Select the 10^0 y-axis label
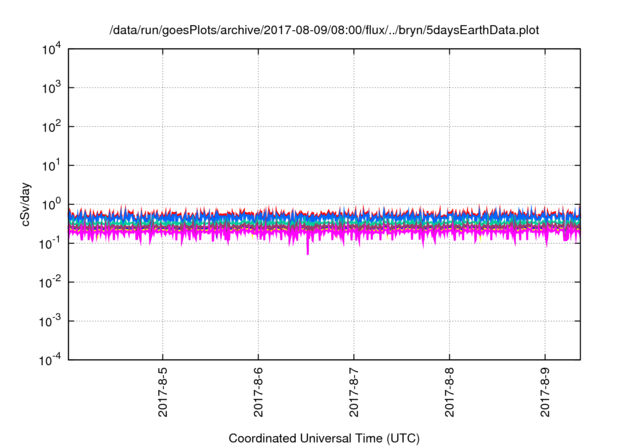The image size is (640, 448). (x=51, y=204)
